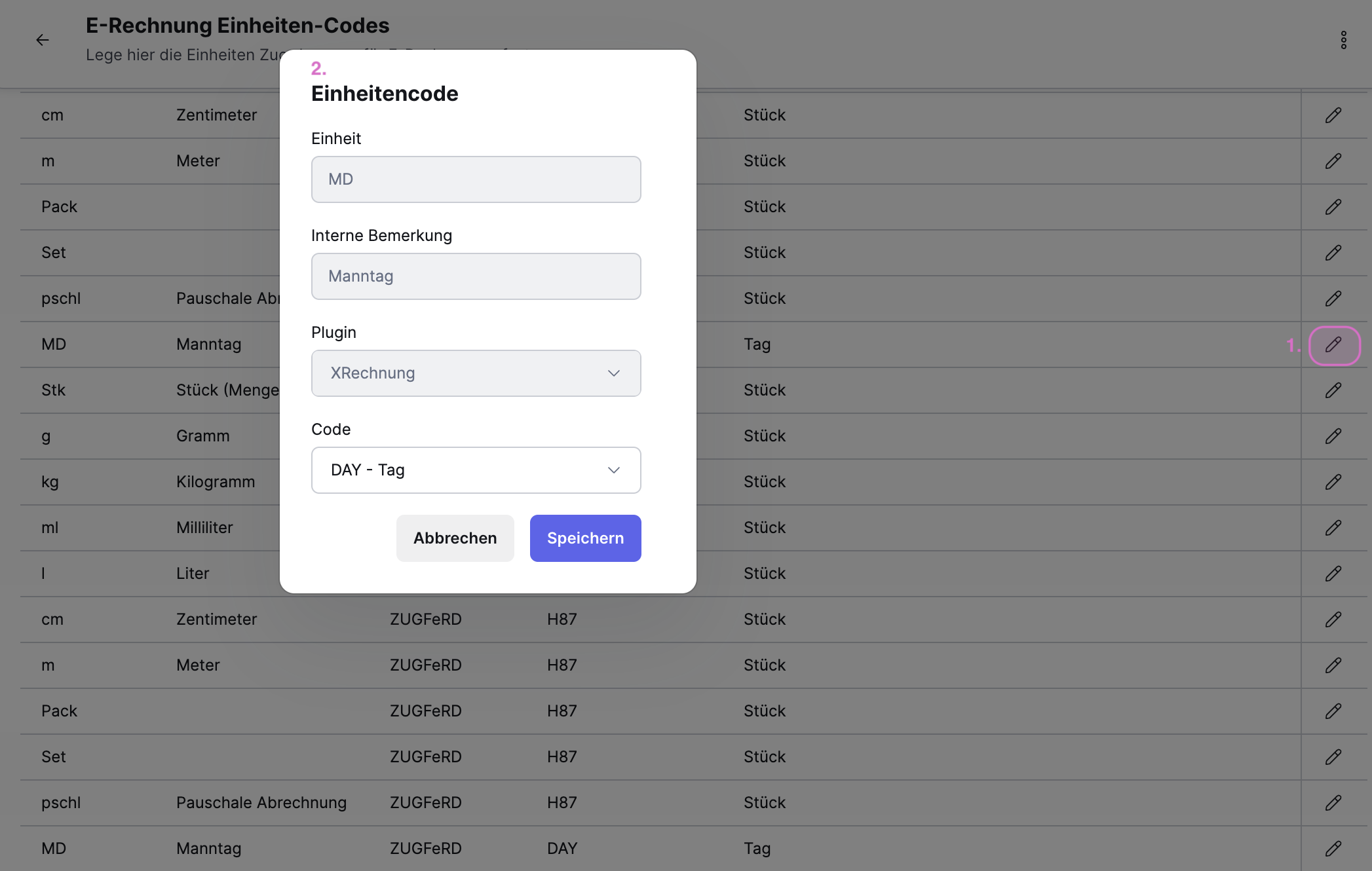Image resolution: width=1372 pixels, height=871 pixels.
Task: Edit the first cm Zentimeter row
Action: click(1333, 115)
